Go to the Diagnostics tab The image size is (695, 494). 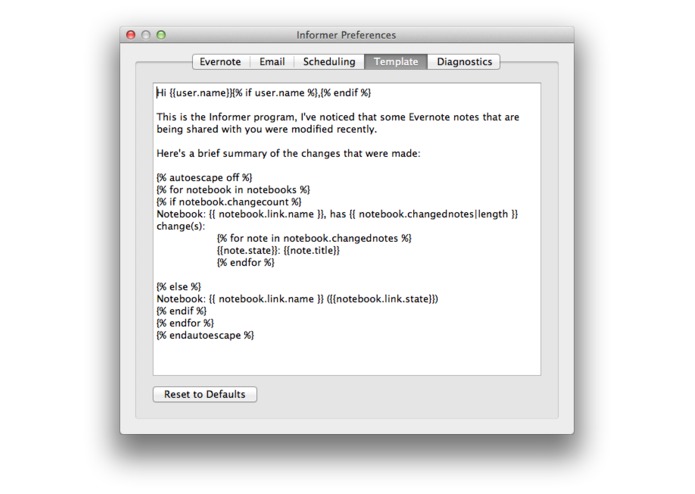pos(464,62)
